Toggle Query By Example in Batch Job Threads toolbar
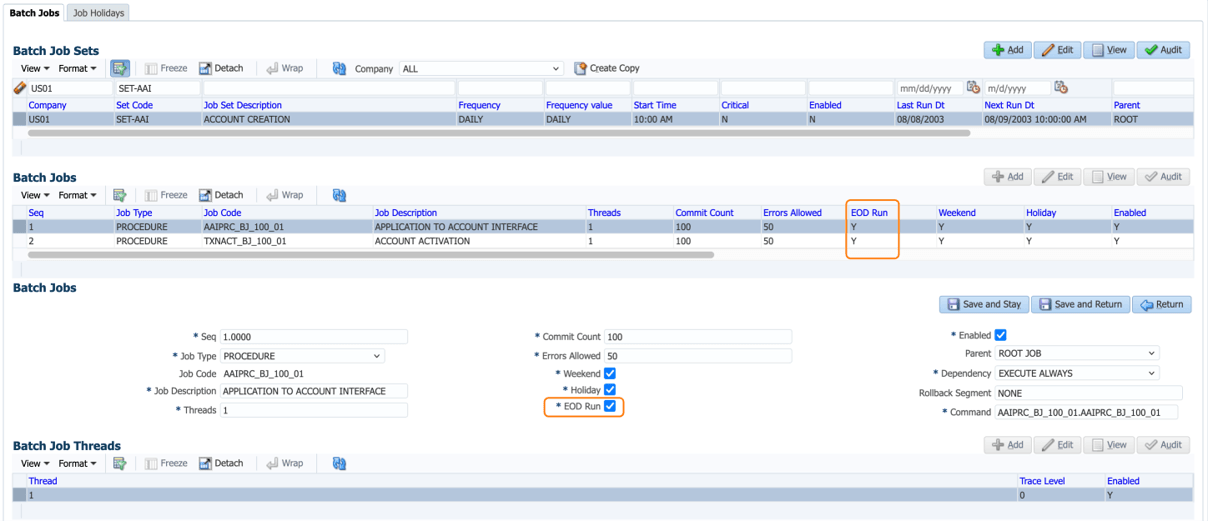1208x521 pixels. point(120,463)
